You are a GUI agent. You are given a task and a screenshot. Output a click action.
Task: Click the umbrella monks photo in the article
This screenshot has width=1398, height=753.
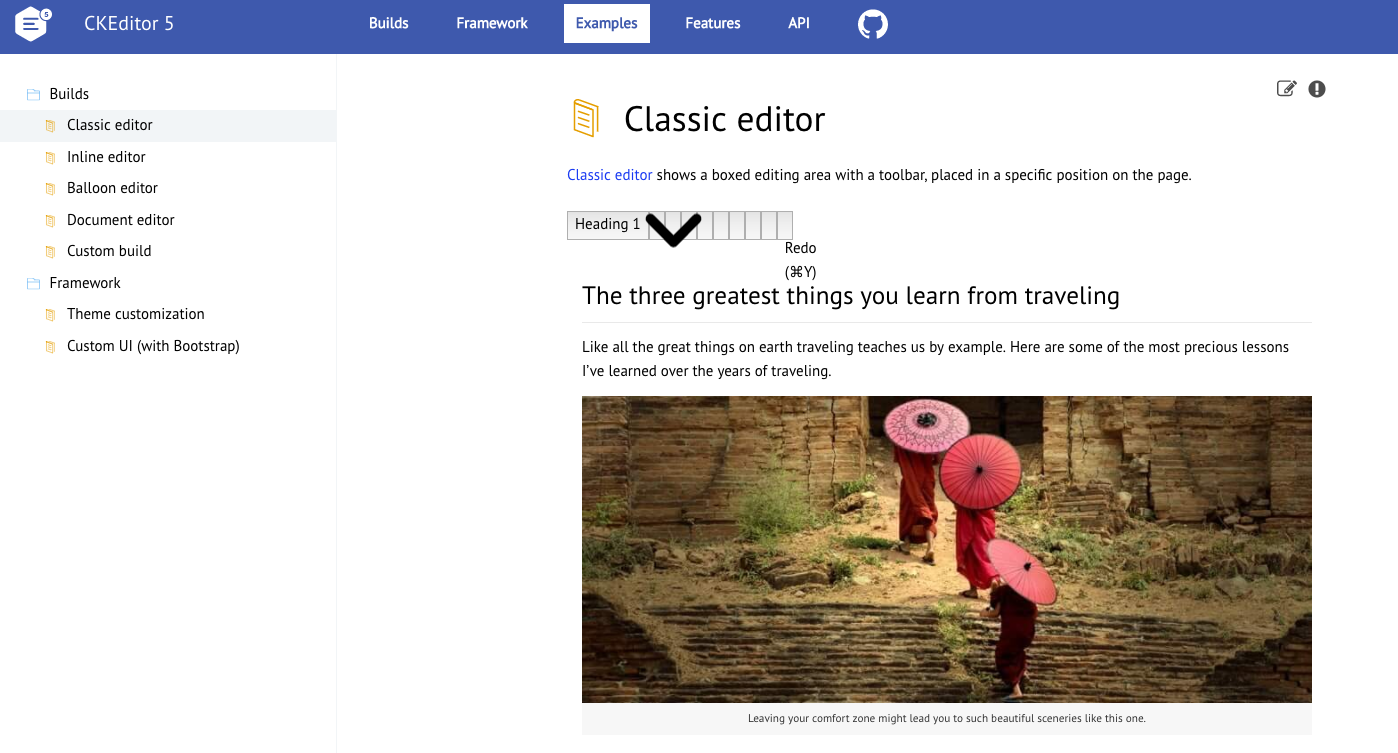(946, 548)
